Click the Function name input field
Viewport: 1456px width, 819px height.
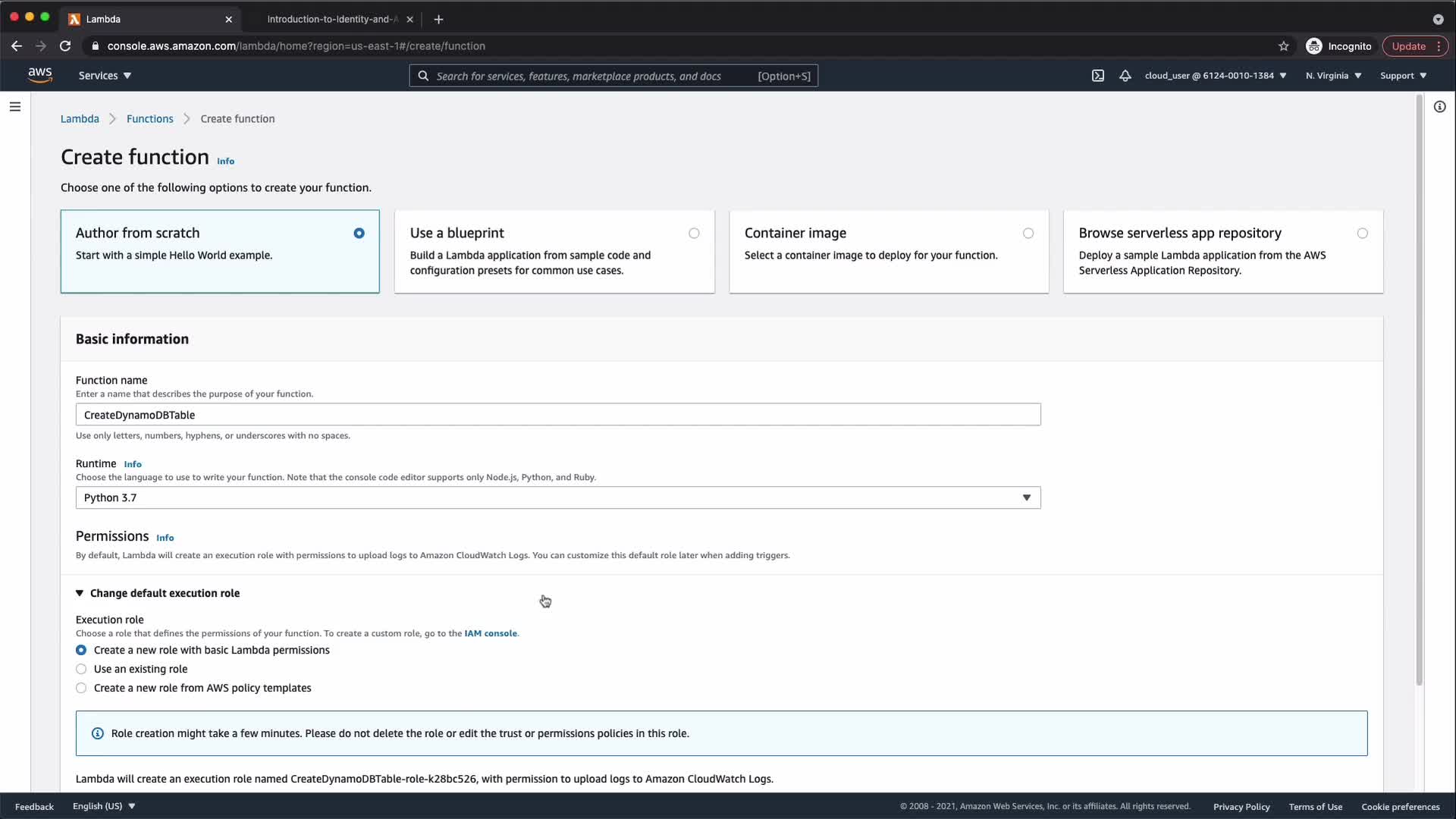[557, 415]
